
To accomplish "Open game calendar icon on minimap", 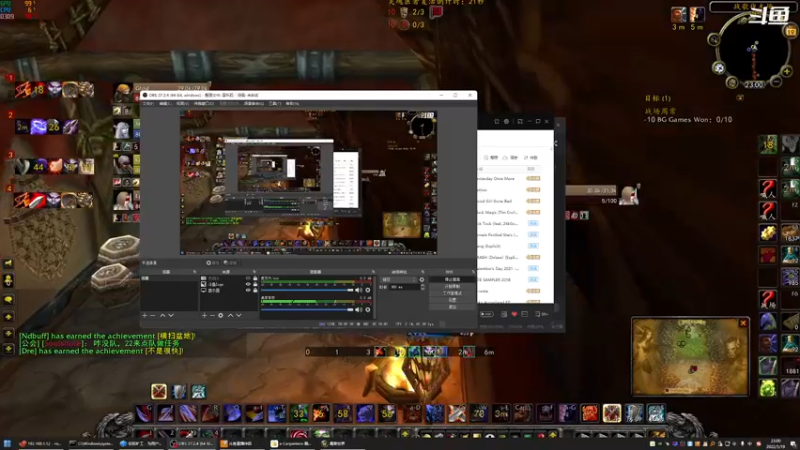I will 791,31.
